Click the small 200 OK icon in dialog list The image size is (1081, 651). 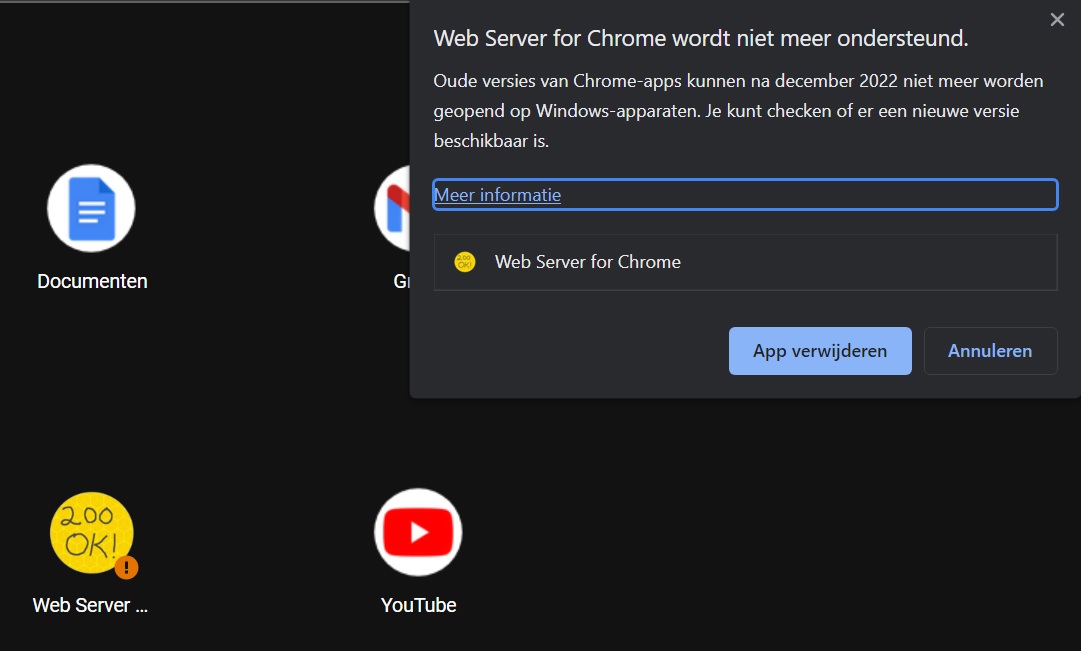point(465,262)
